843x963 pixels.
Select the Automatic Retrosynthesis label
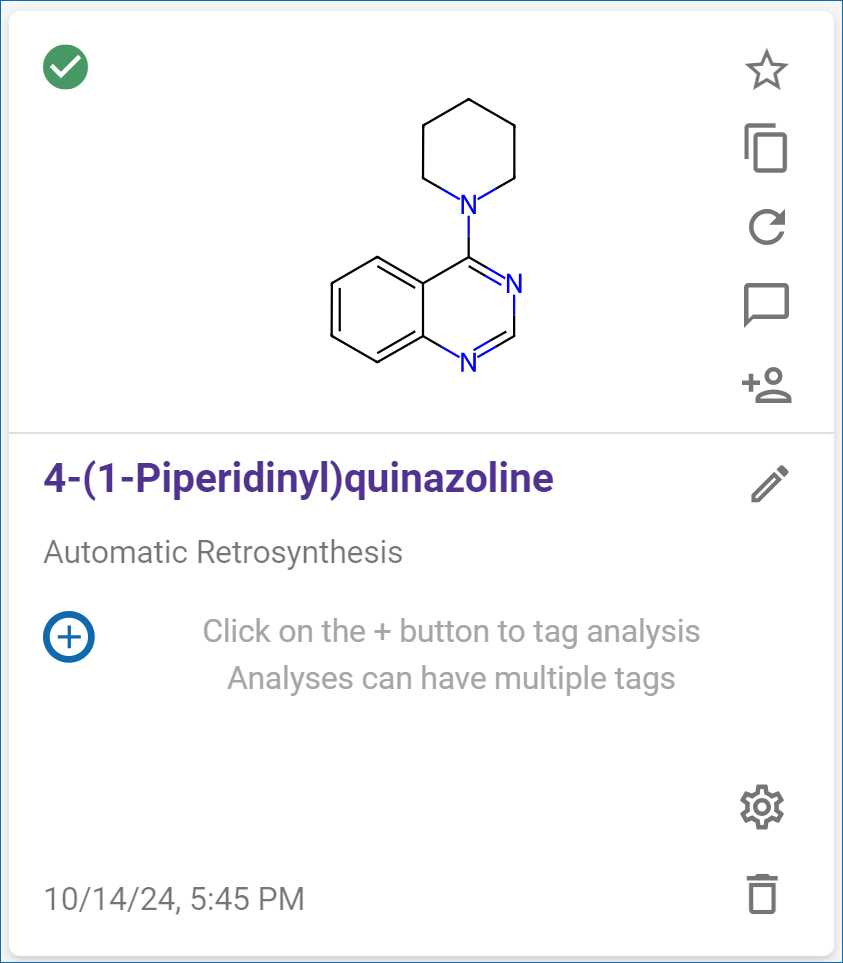pyautogui.click(x=223, y=552)
